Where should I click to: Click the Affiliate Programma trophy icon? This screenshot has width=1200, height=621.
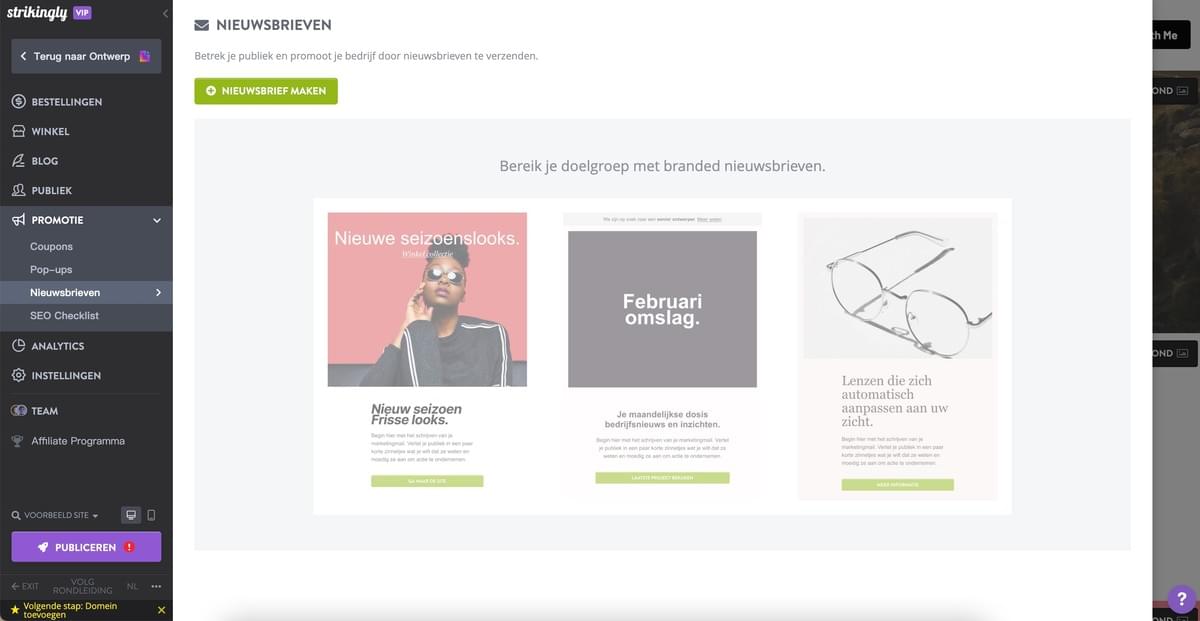18,441
